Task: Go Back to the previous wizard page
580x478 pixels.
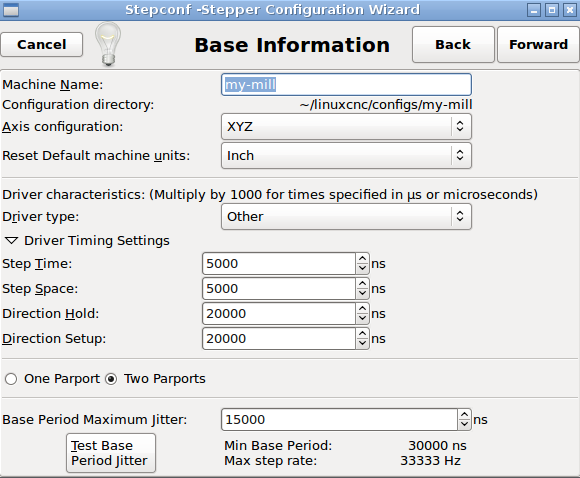Action: click(x=453, y=44)
